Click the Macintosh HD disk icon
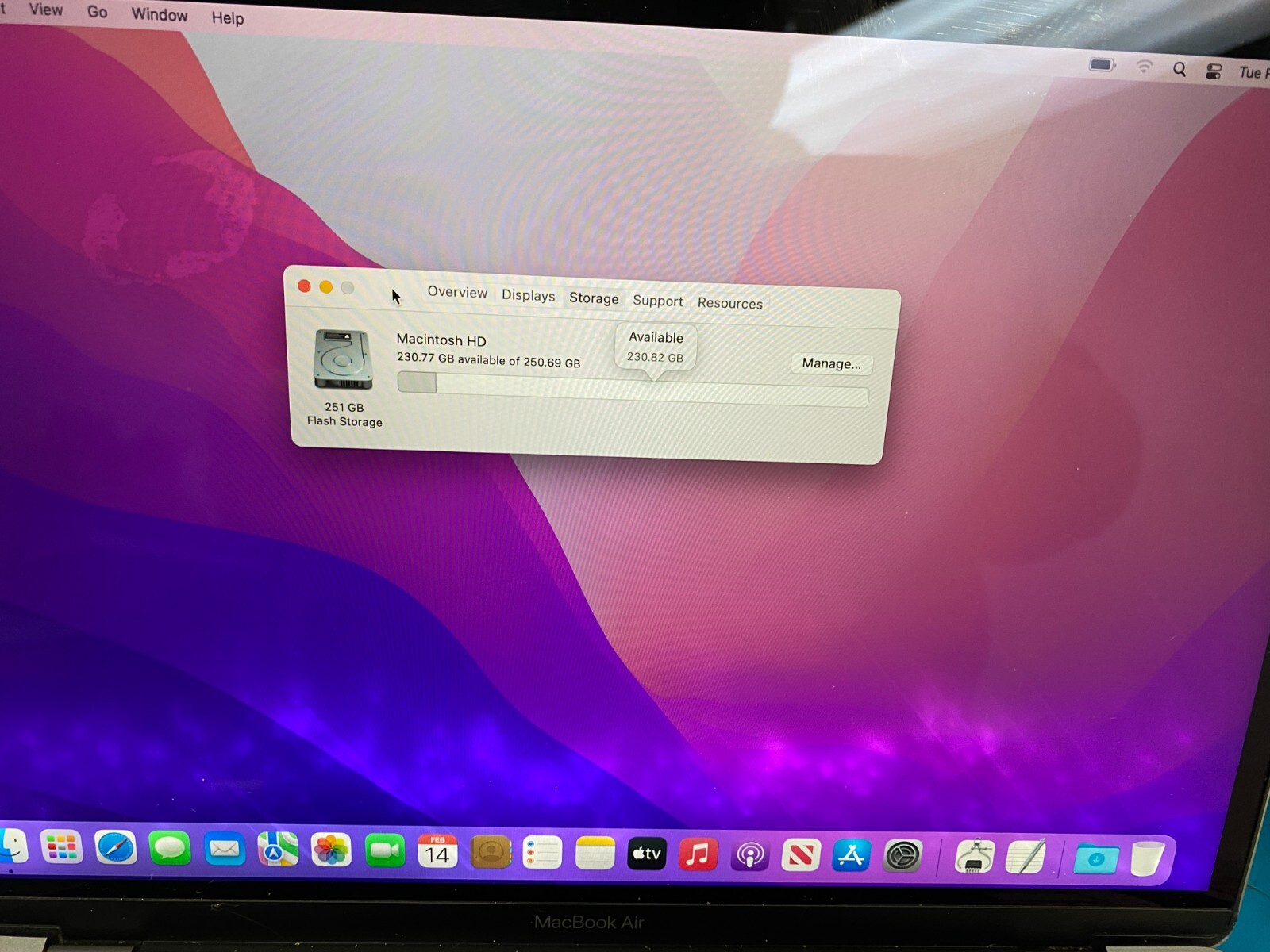Image resolution: width=1270 pixels, height=952 pixels. coord(343,359)
